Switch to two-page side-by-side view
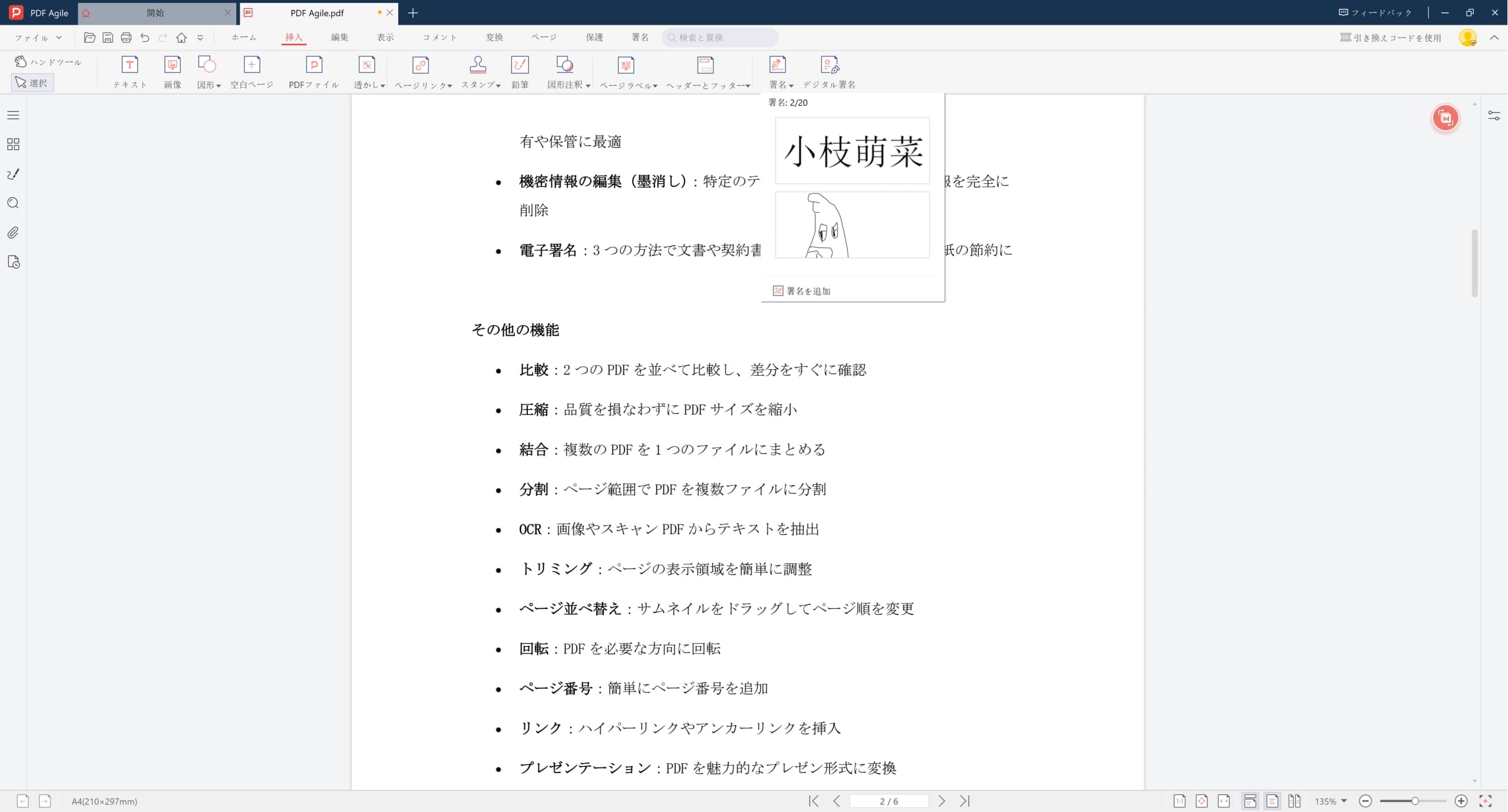 click(1294, 801)
